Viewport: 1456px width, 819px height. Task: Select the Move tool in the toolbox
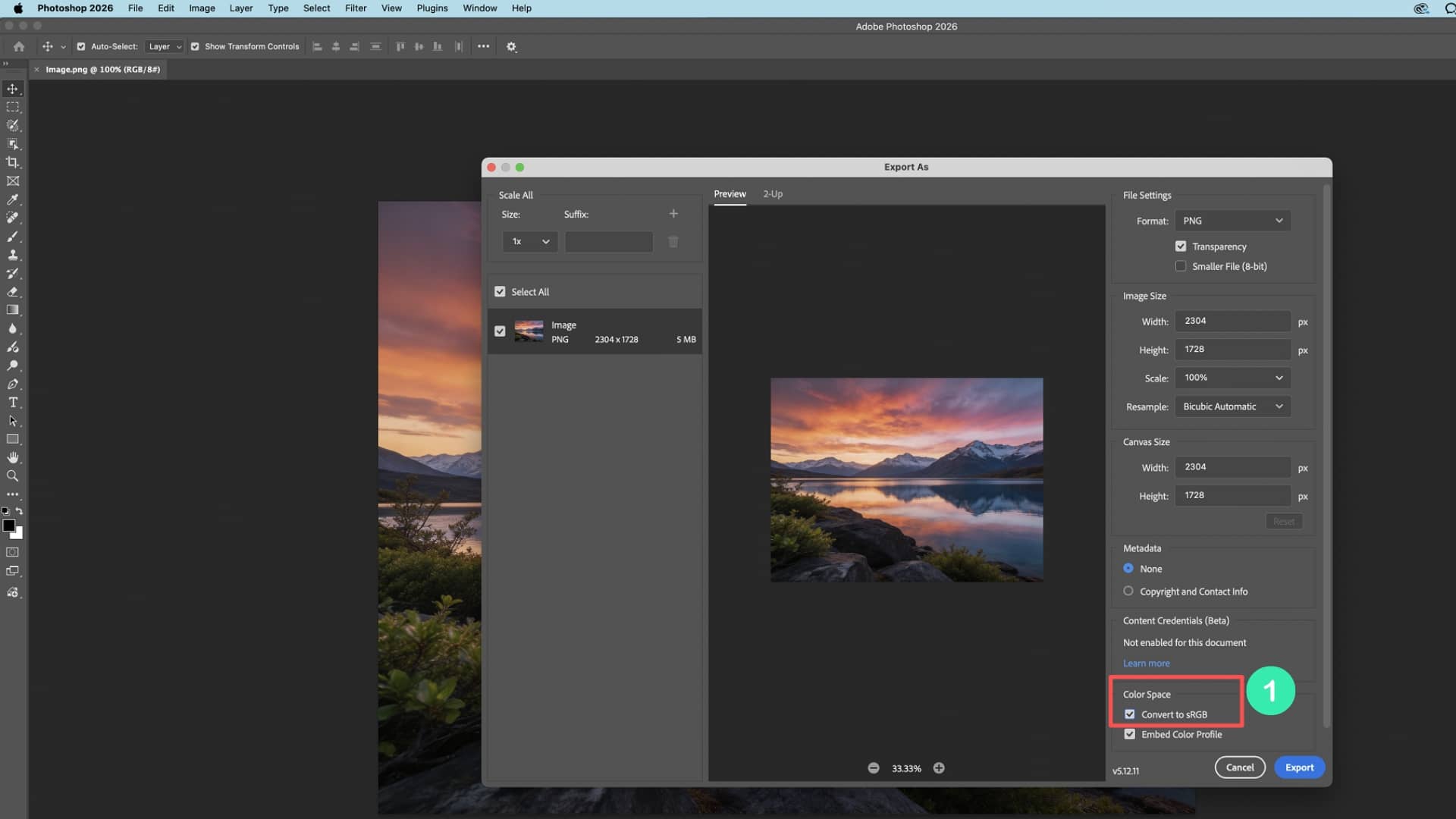point(13,89)
